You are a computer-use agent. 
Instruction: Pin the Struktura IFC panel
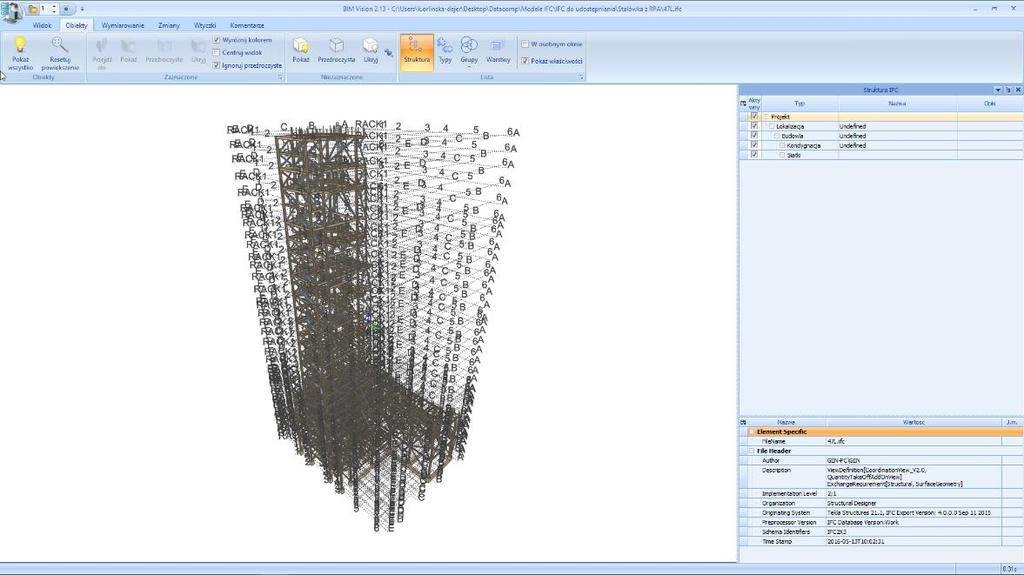coord(1008,90)
